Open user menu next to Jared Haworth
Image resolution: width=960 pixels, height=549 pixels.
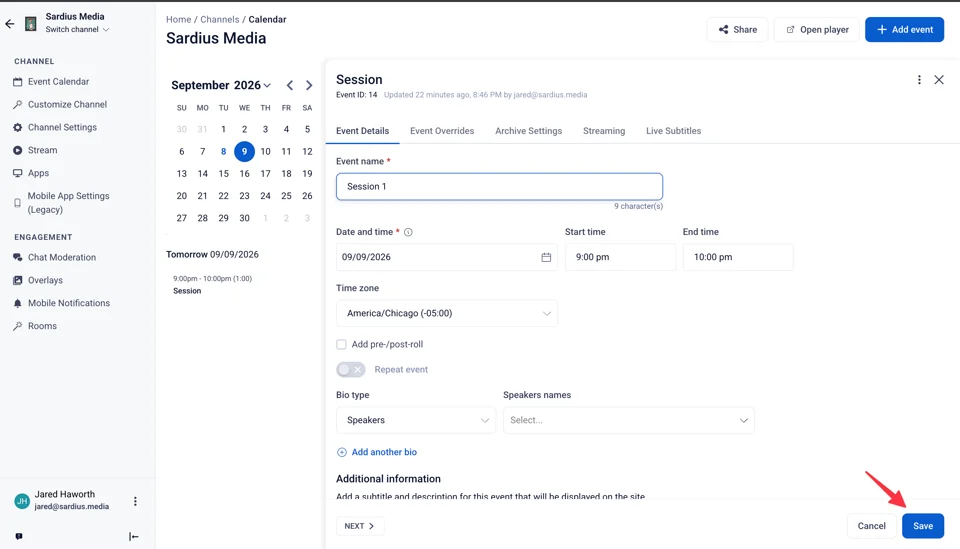[x=135, y=501]
